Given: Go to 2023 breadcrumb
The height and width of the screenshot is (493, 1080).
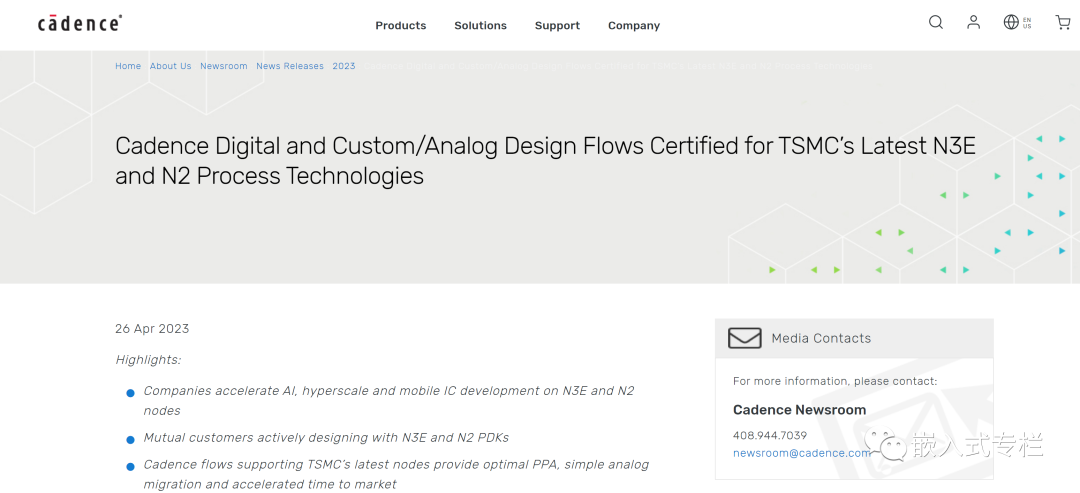Looking at the screenshot, I should pyautogui.click(x=344, y=66).
